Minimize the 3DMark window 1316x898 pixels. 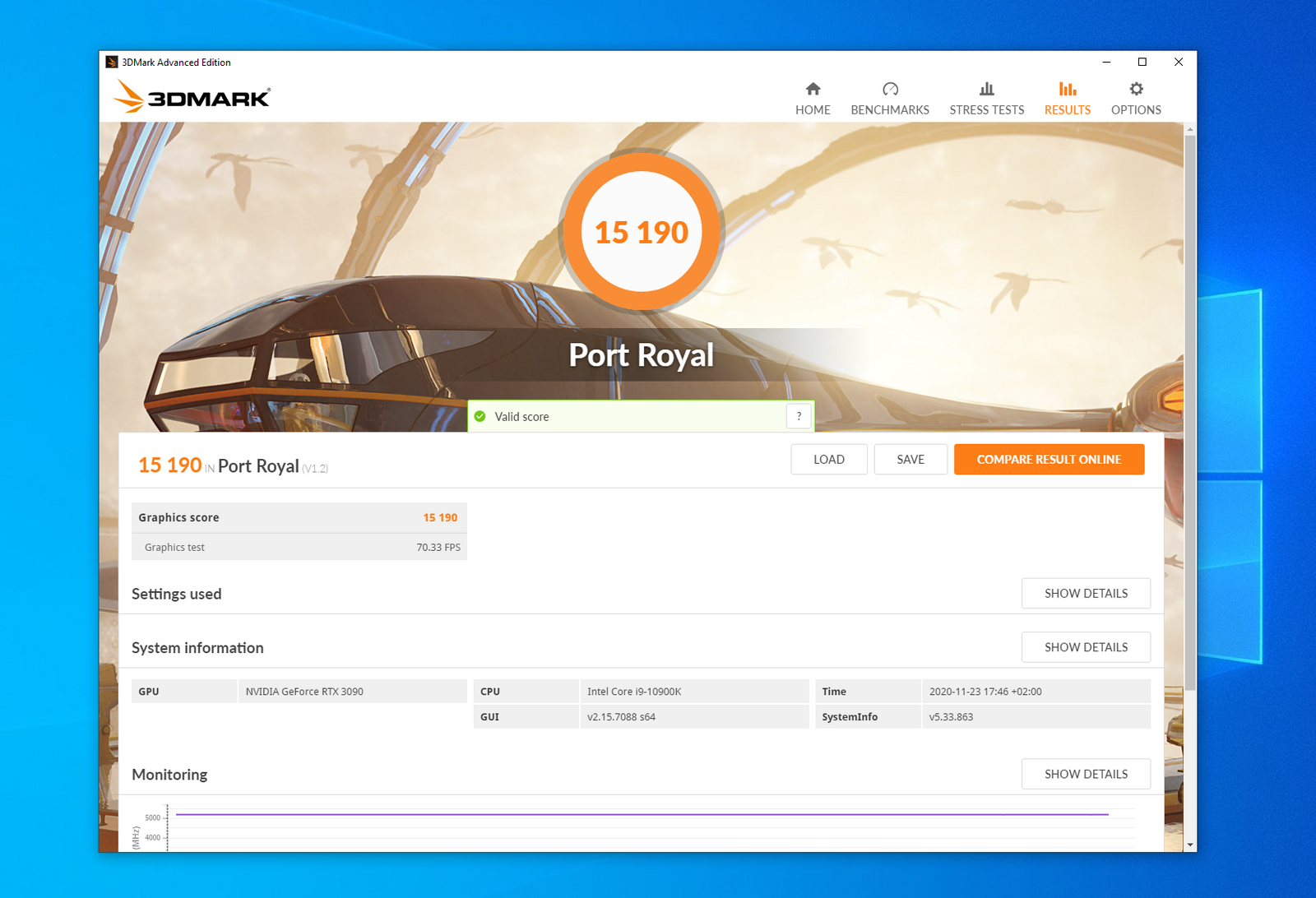1106,62
